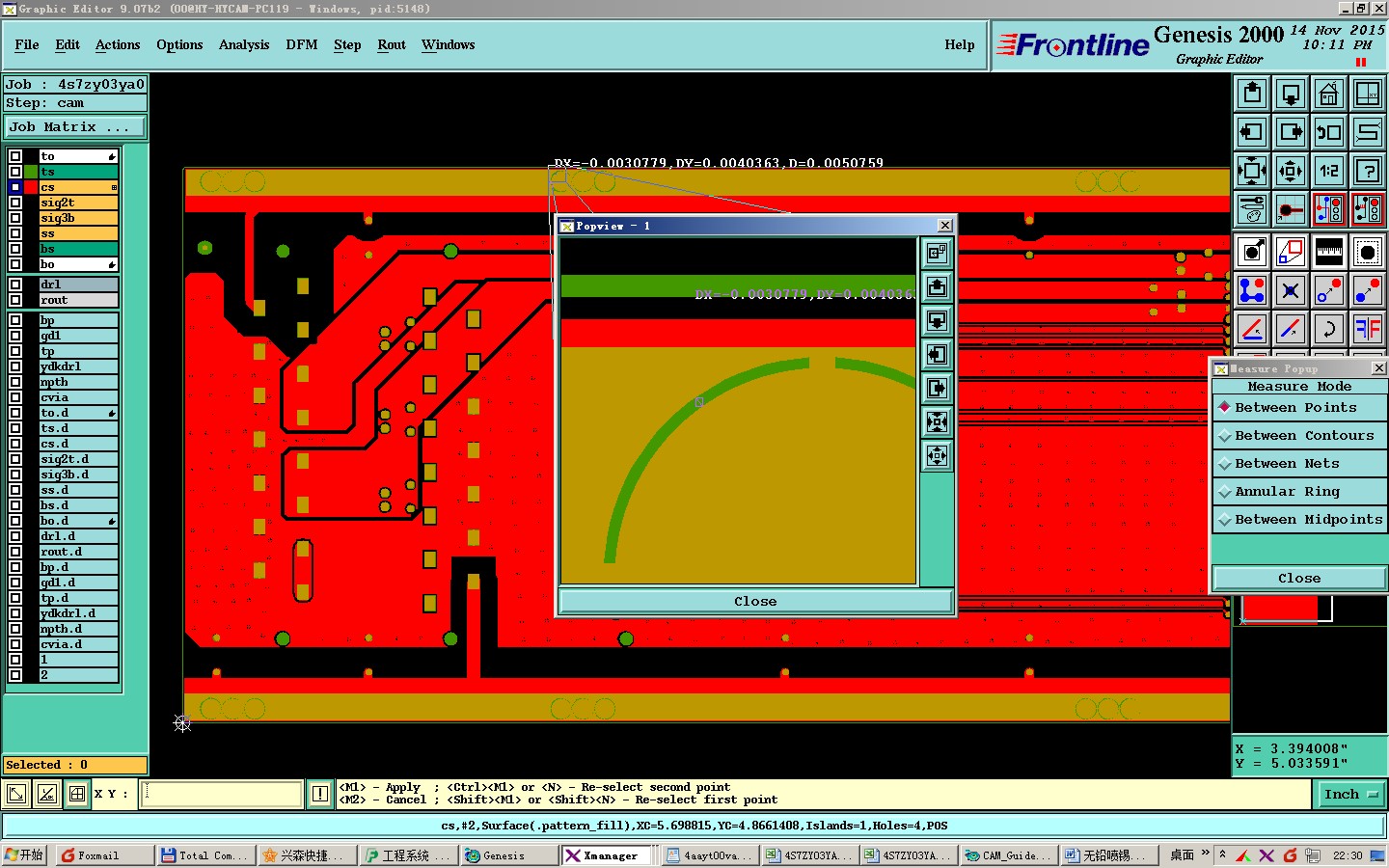This screenshot has height=868, width=1389.
Task: Open the Help menu
Action: pyautogui.click(x=960, y=44)
